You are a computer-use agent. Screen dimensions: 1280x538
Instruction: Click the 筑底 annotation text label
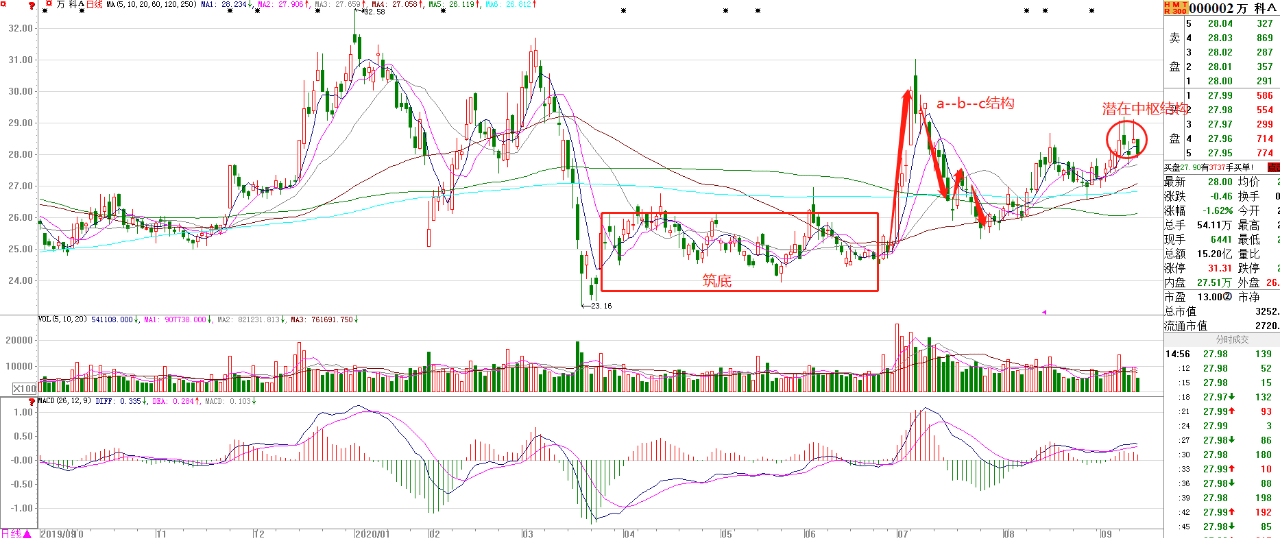717,281
